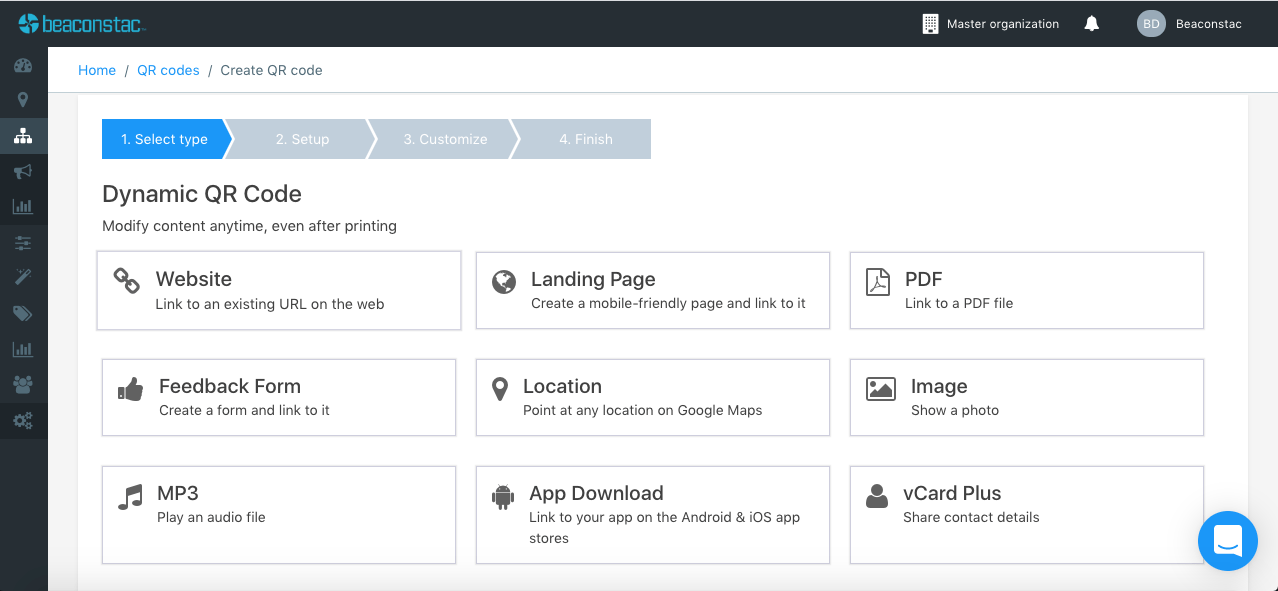This screenshot has width=1278, height=591.
Task: Click the magic wand sidebar icon
Action: 23,277
